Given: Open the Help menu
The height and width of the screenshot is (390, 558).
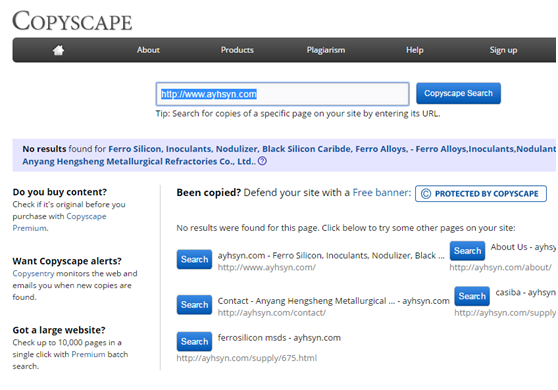Looking at the screenshot, I should pos(415,50).
